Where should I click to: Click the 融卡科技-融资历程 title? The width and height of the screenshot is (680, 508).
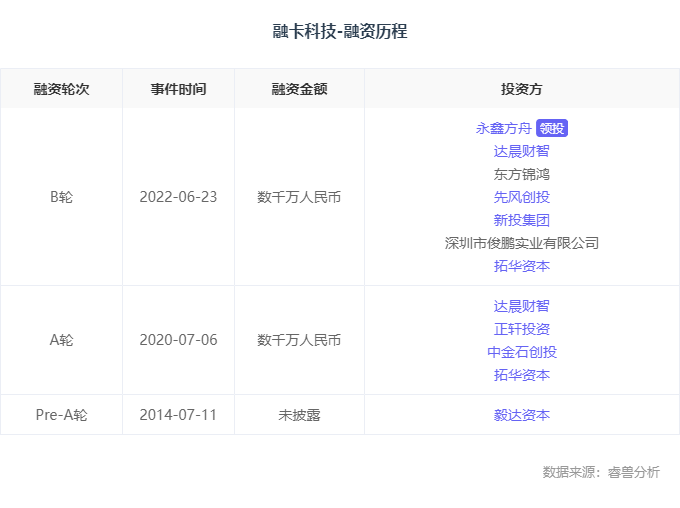340,31
